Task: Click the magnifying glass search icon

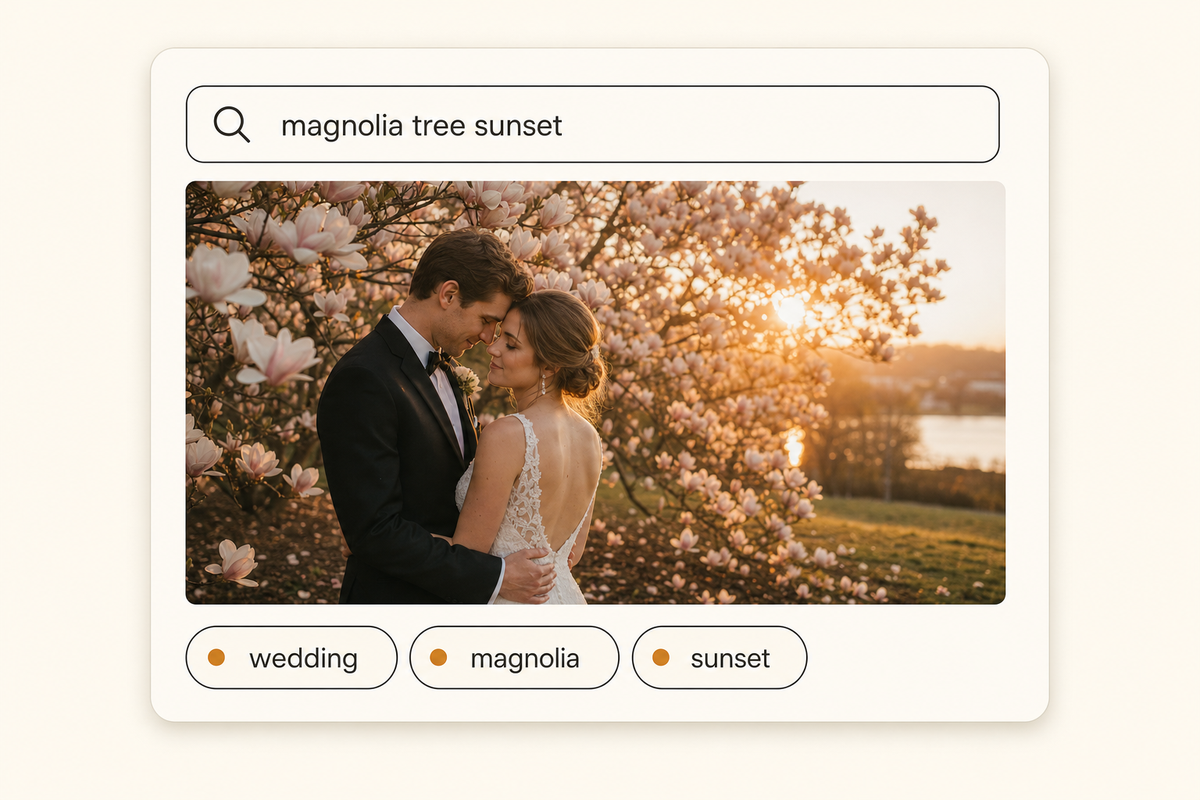Action: tap(231, 124)
